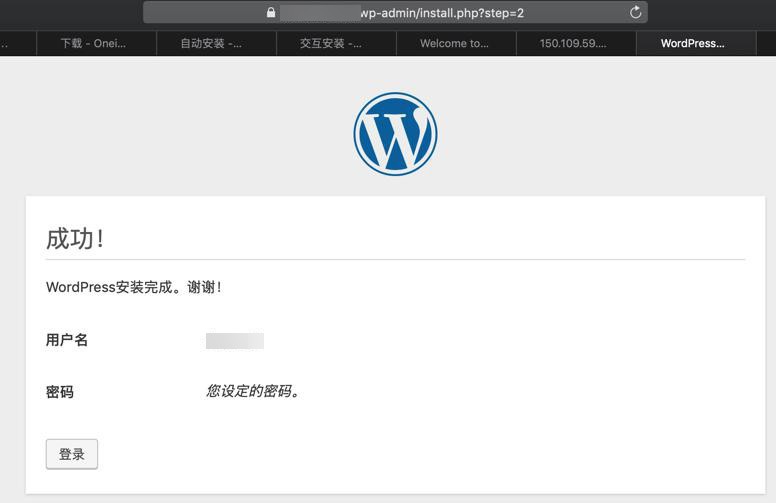Click the 登录 login button
Image resolution: width=776 pixels, height=503 pixels.
(x=72, y=453)
